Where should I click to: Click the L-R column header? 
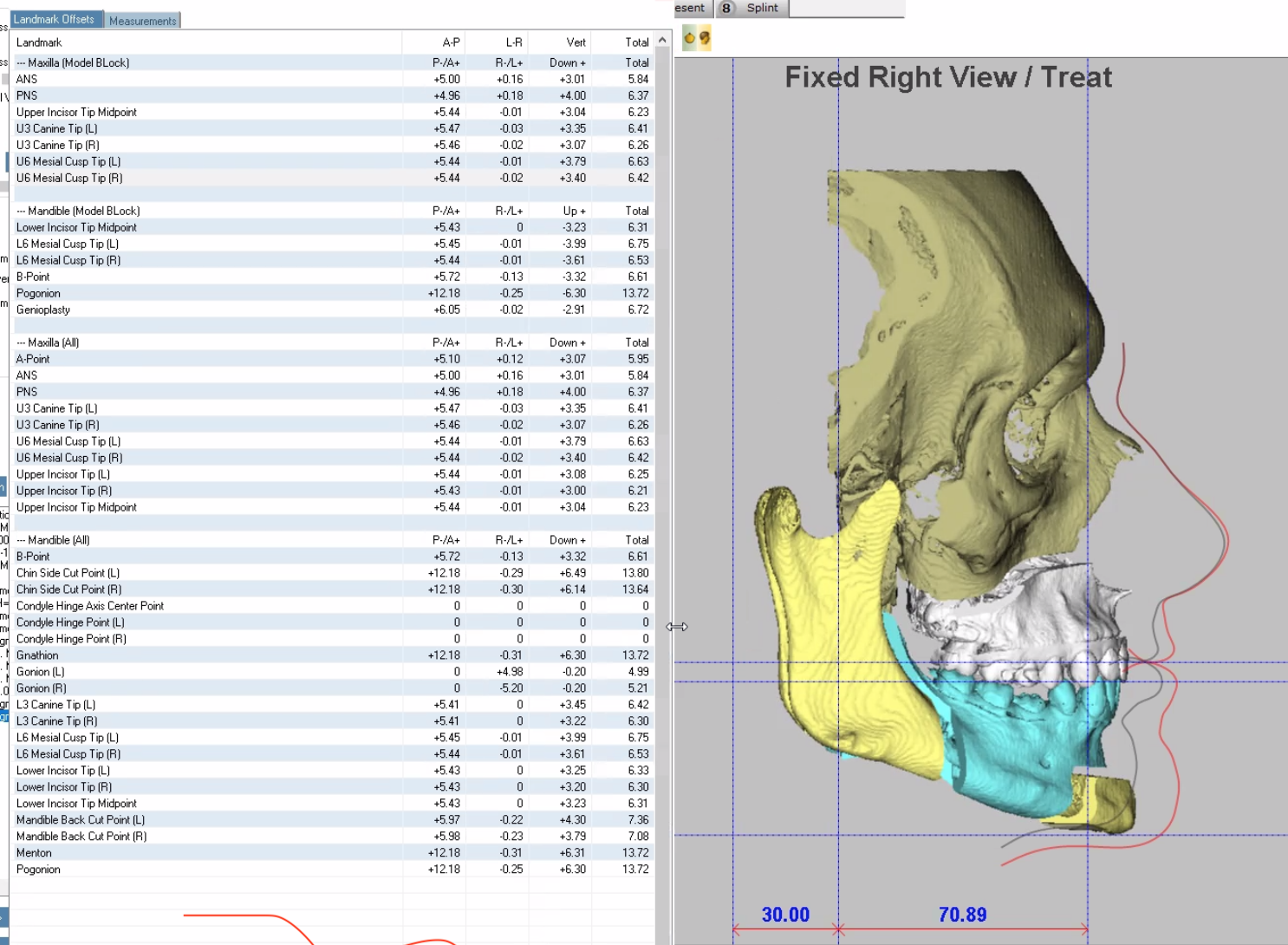(497, 42)
